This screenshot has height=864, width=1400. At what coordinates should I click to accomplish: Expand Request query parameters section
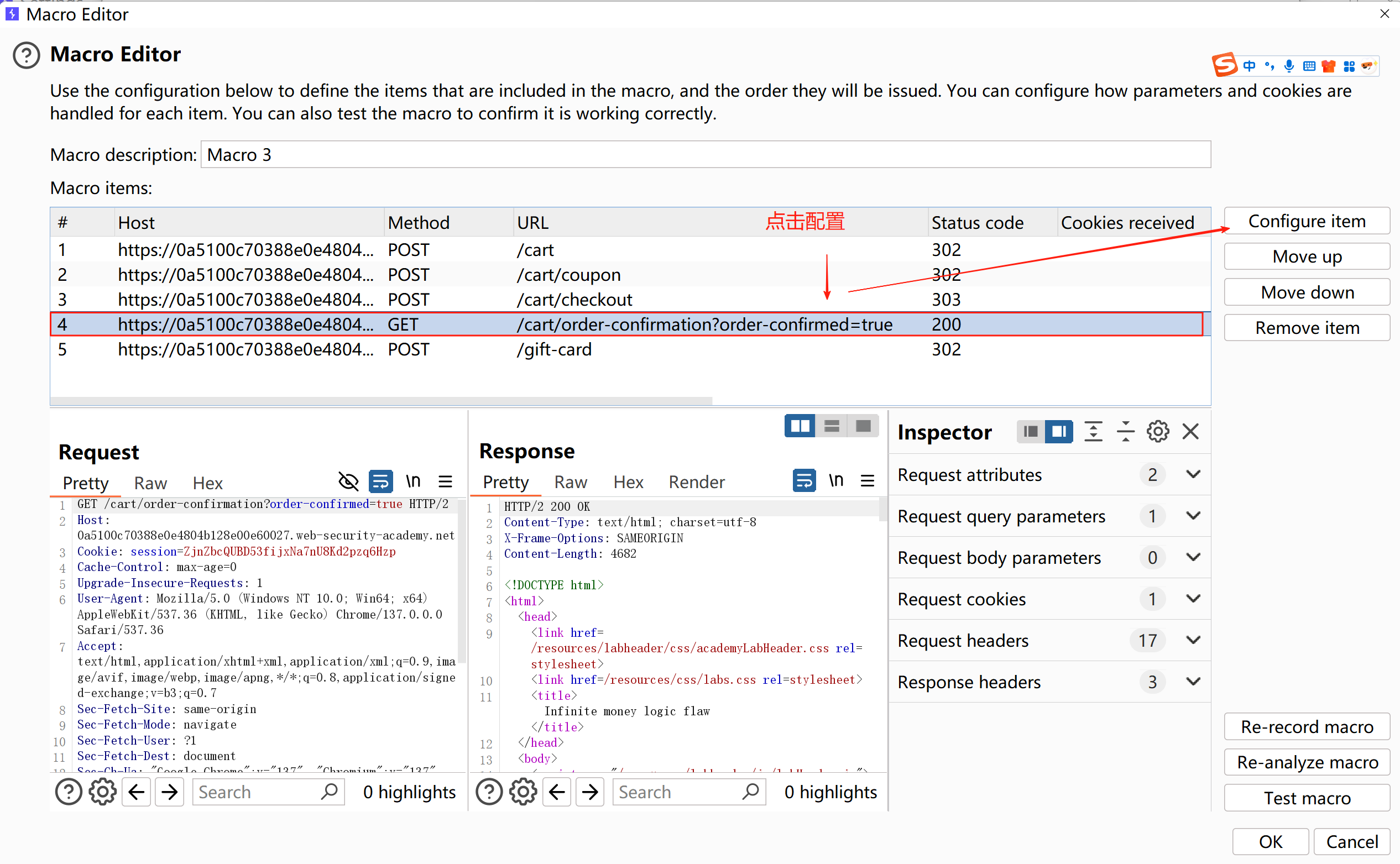1193,516
